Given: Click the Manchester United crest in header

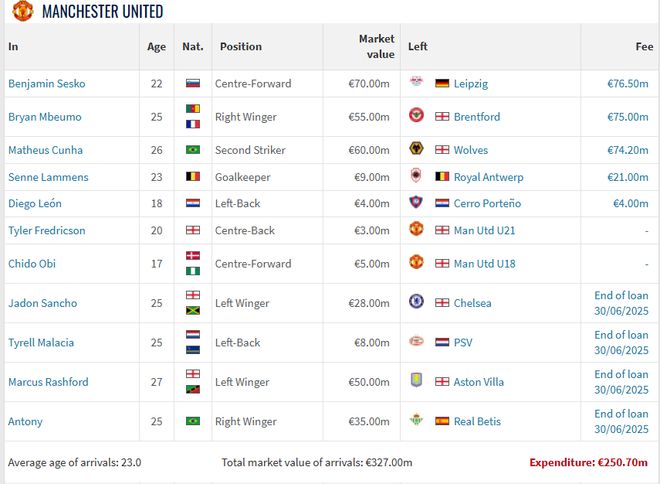Looking at the screenshot, I should (22, 11).
